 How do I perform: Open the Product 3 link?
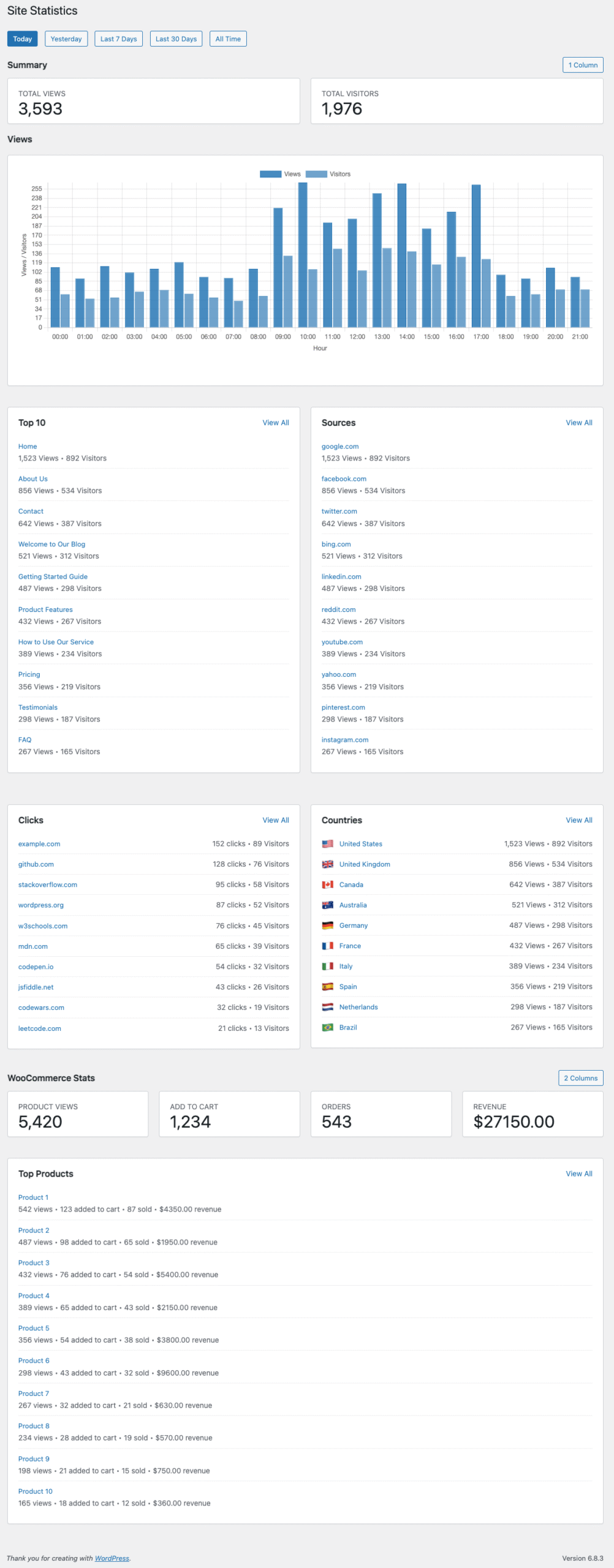(x=34, y=1262)
